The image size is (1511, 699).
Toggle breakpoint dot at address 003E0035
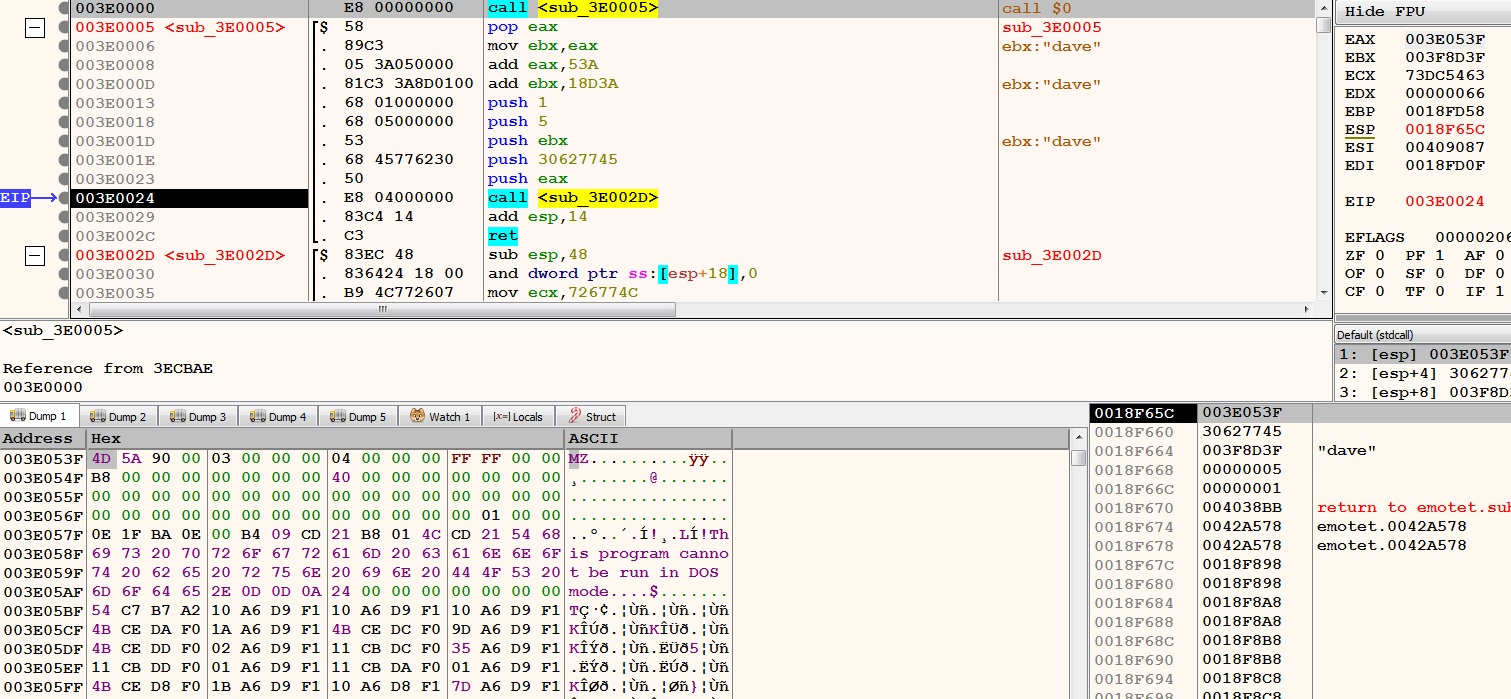point(64,293)
